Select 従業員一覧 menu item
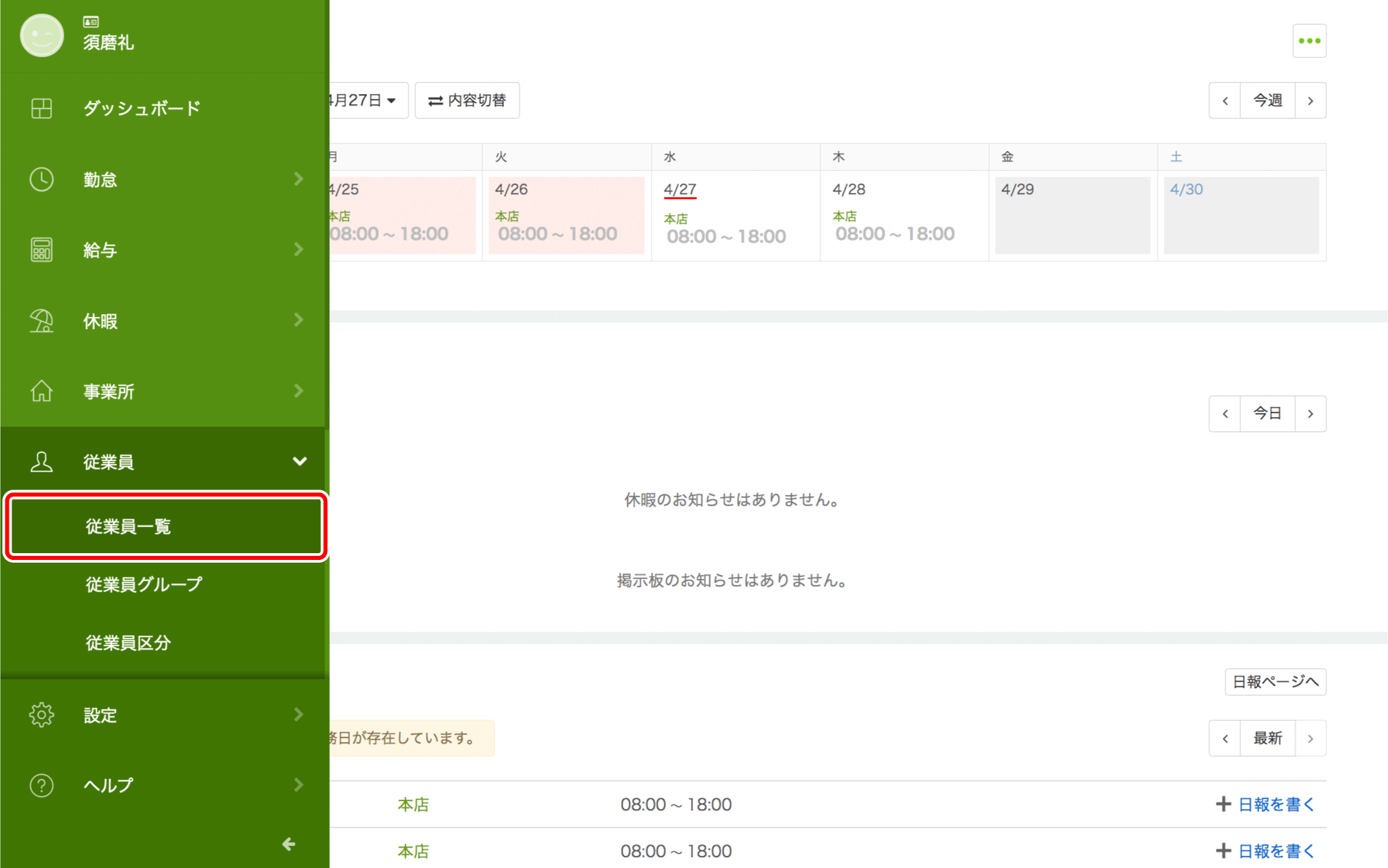Screen dimensions: 1388x868 pyautogui.click(x=166, y=526)
